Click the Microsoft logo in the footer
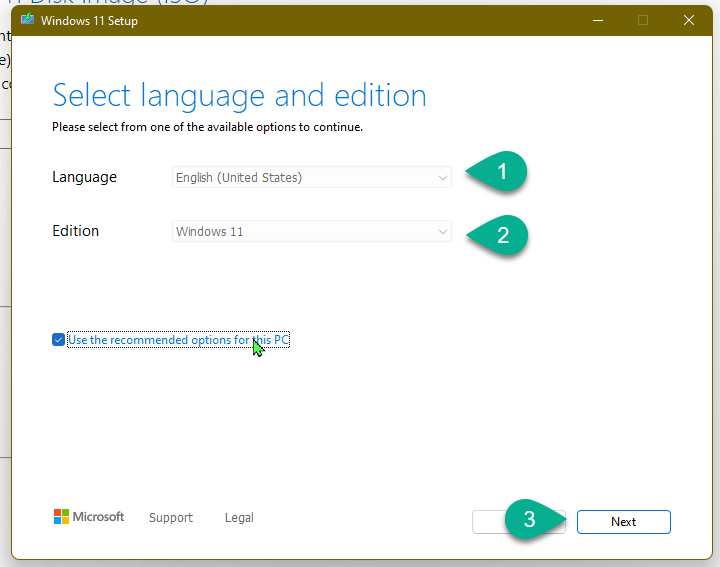This screenshot has width=720, height=567. (x=89, y=516)
